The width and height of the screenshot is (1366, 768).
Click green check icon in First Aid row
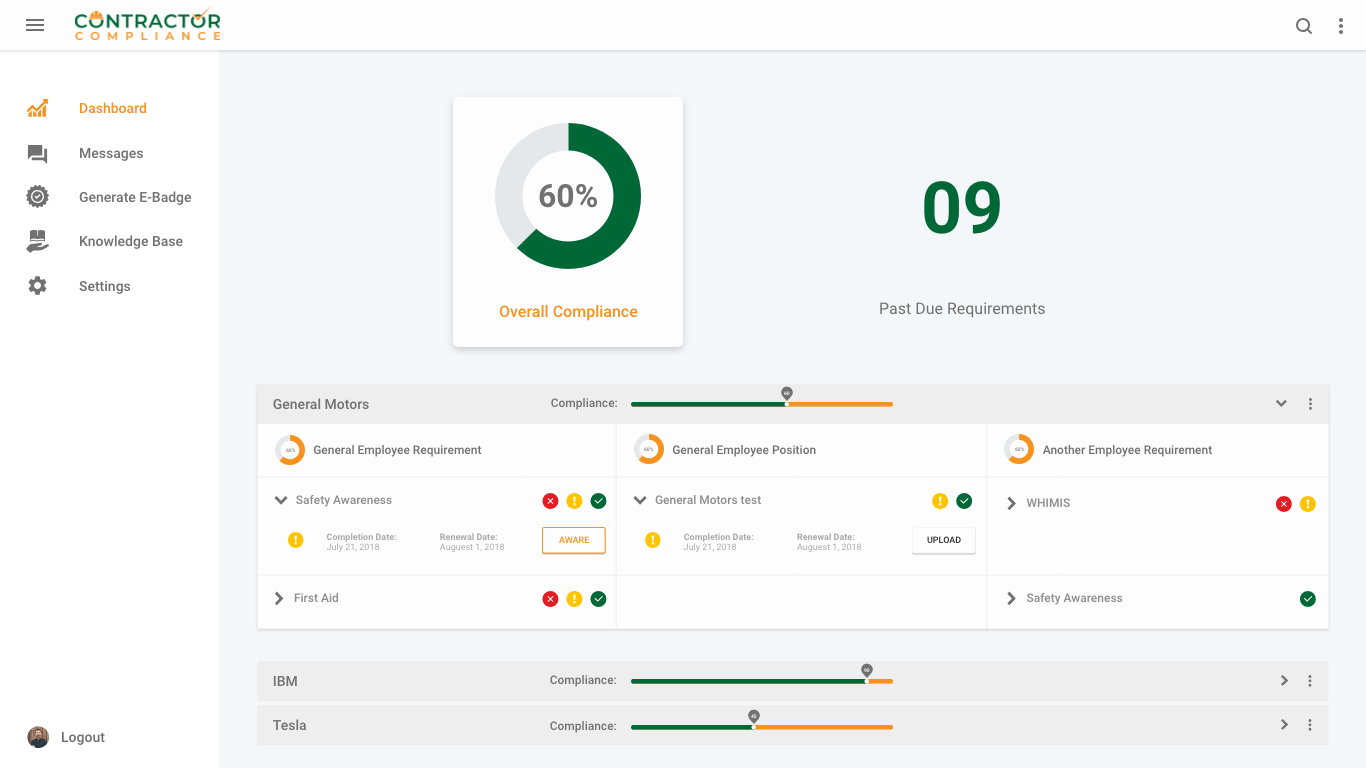(598, 599)
